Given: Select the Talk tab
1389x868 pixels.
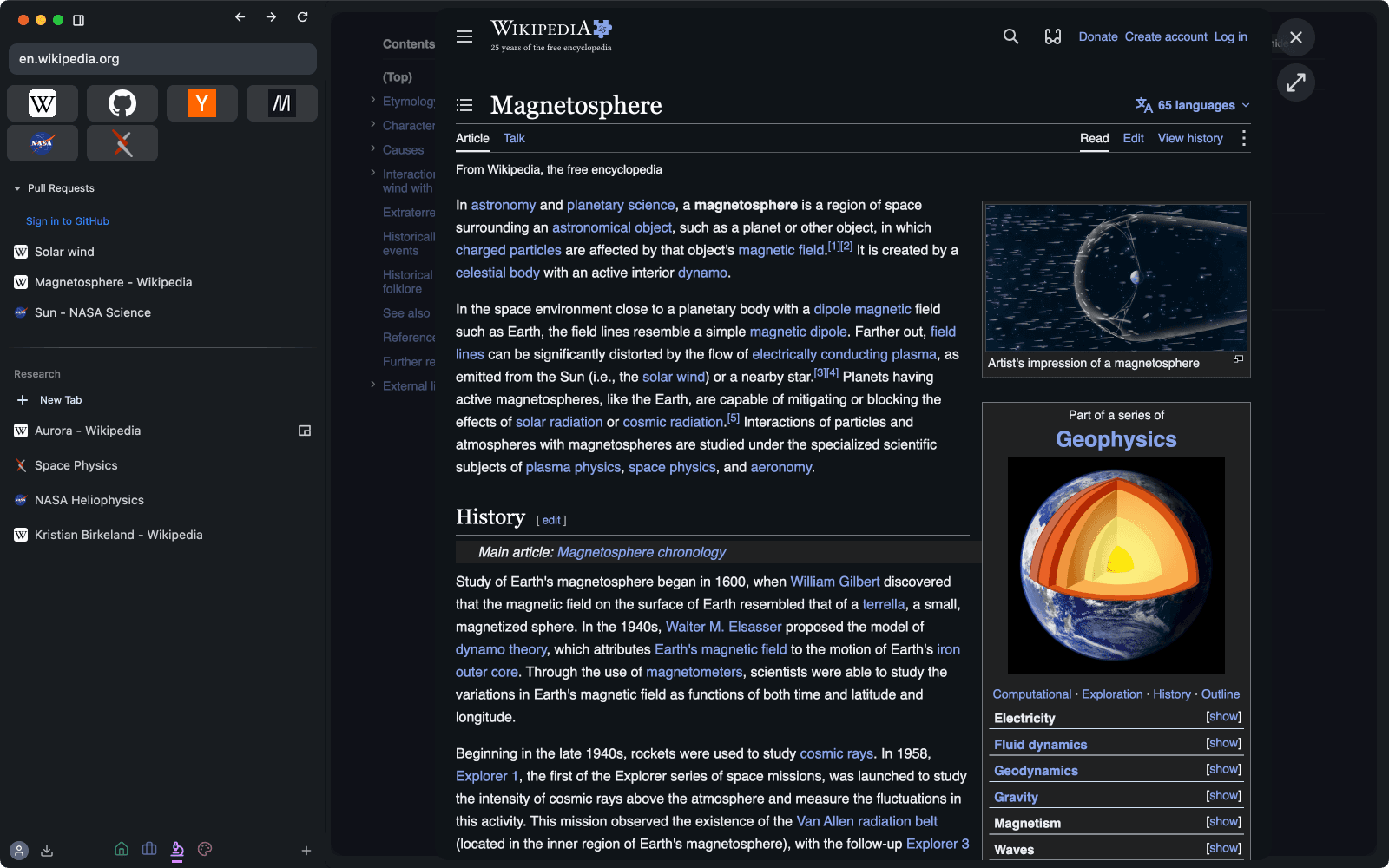Looking at the screenshot, I should click(514, 138).
